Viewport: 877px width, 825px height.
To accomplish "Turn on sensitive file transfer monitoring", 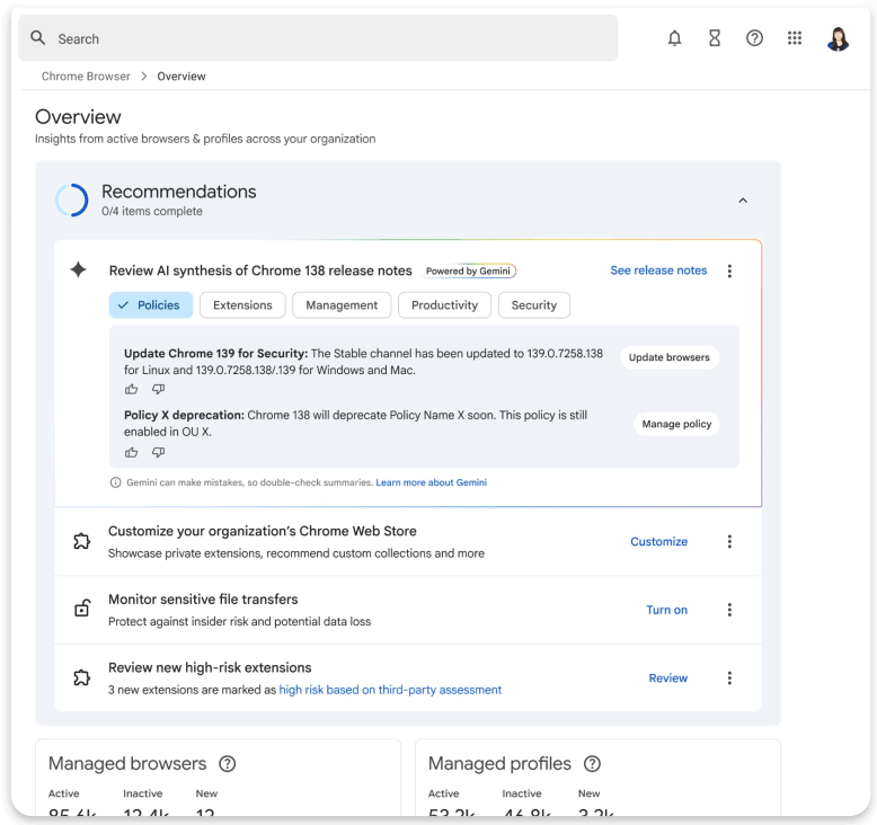I will [x=667, y=610].
